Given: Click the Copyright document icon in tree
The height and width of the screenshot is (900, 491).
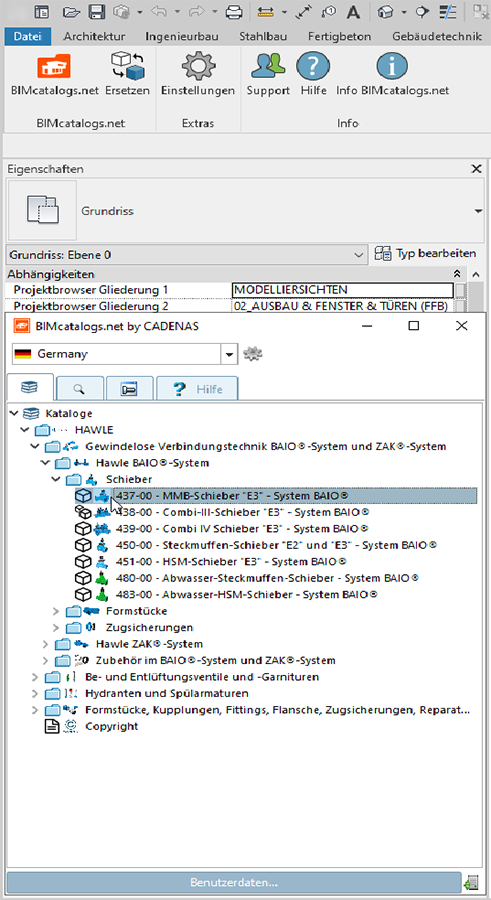Looking at the screenshot, I should [53, 726].
